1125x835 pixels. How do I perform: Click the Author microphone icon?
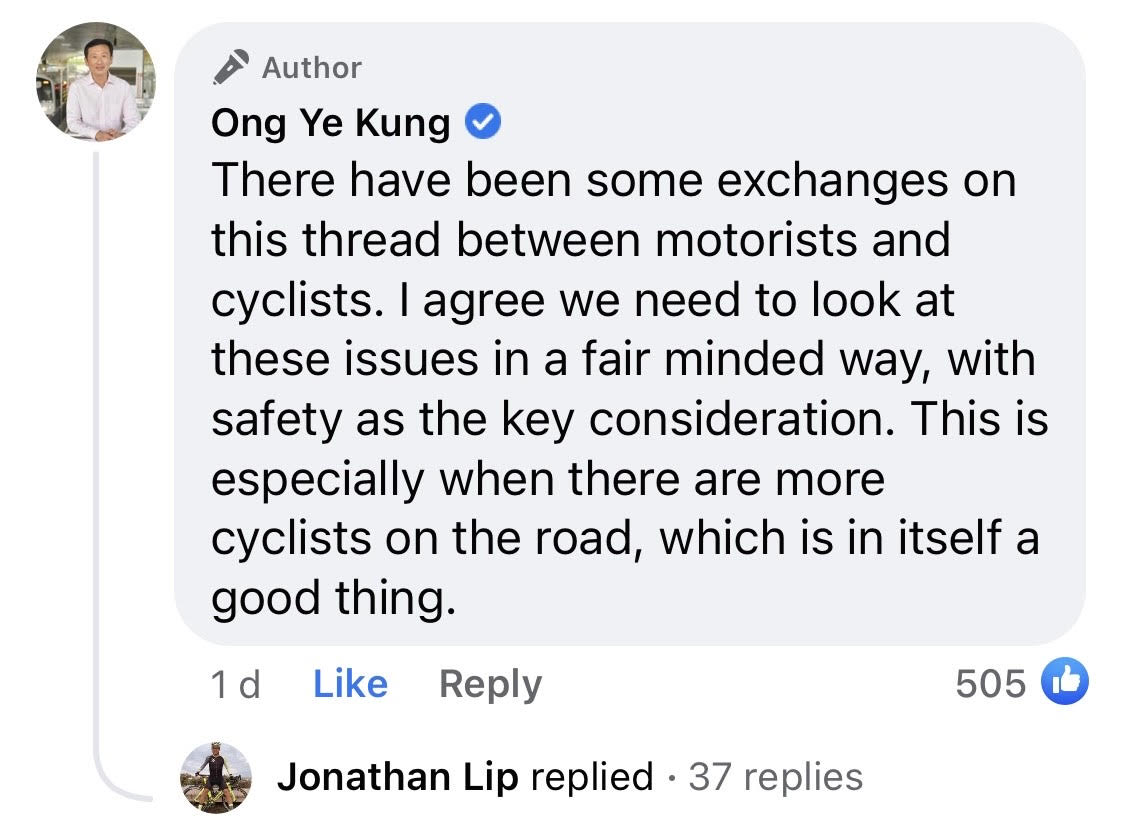232,67
